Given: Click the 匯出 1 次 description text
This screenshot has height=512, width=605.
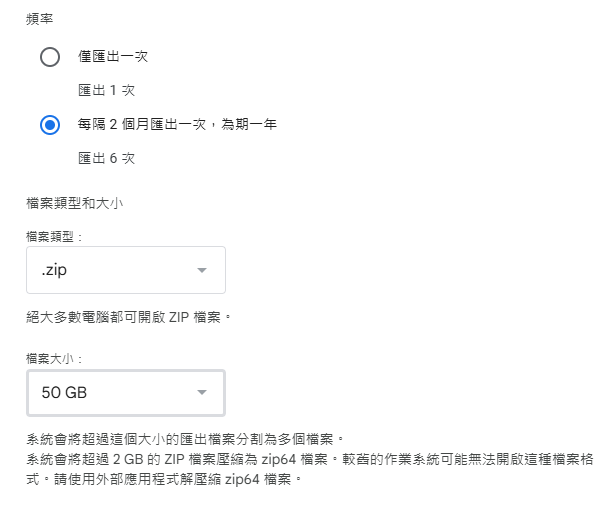Looking at the screenshot, I should pos(106,90).
